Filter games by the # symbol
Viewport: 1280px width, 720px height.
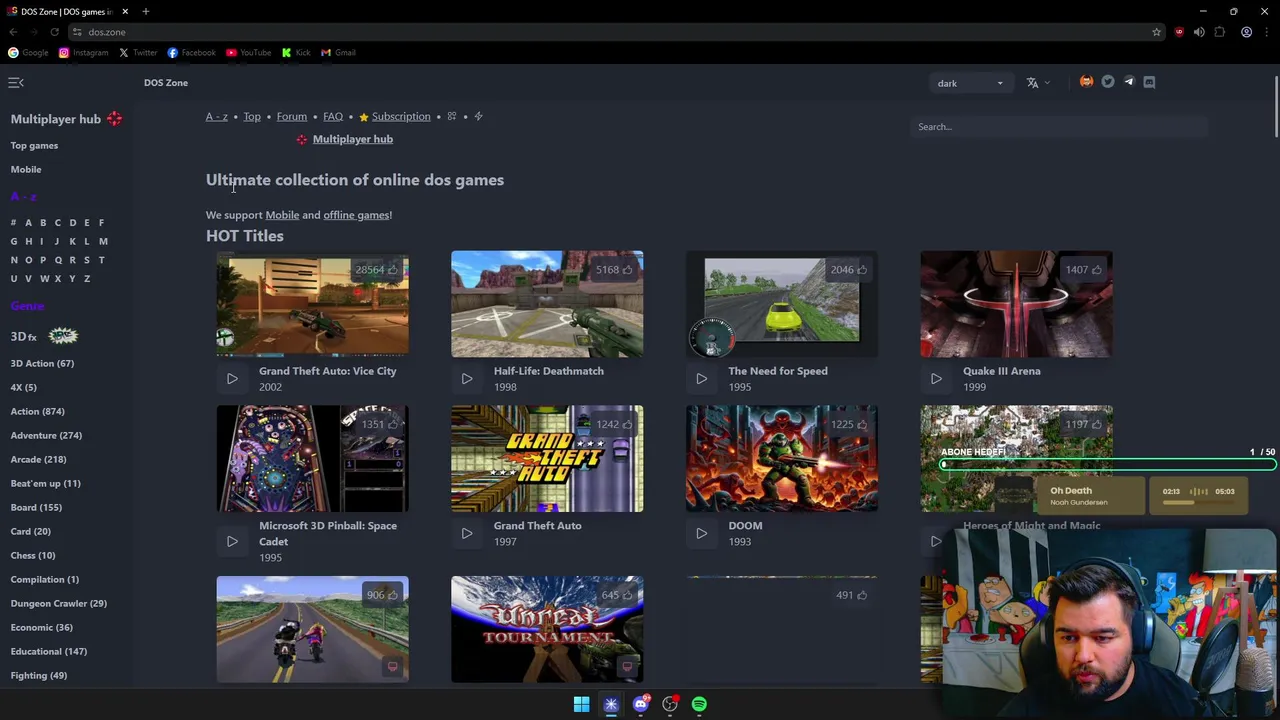(13, 223)
